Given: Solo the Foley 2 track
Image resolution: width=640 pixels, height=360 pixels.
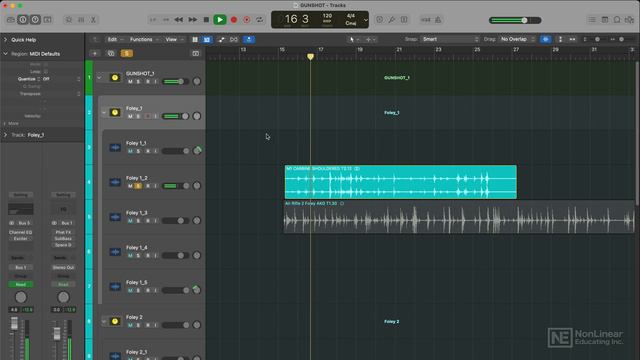Looking at the screenshot, I should click(x=138, y=325).
